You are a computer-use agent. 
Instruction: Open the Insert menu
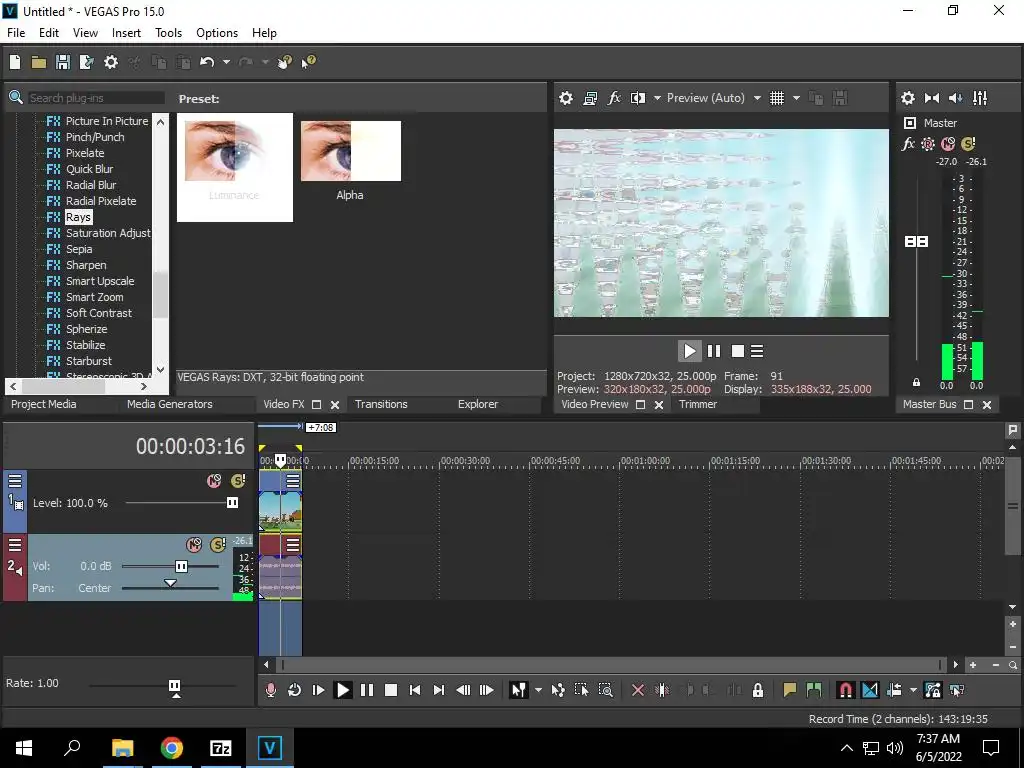[126, 33]
